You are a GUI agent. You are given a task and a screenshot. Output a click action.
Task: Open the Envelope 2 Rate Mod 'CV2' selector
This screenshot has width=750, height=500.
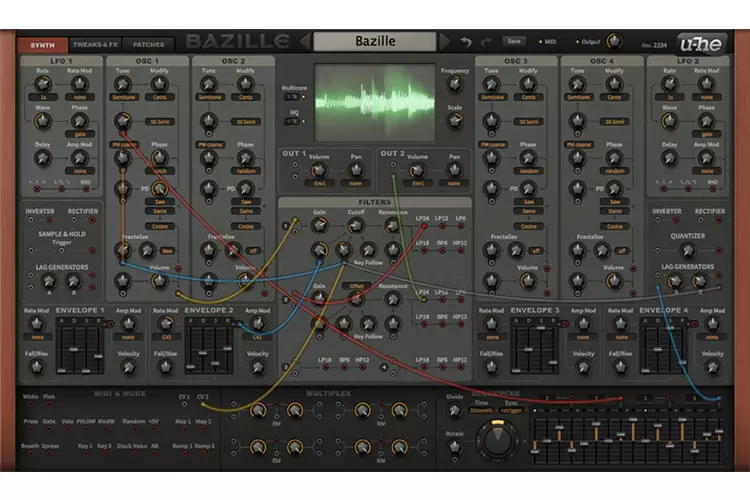click(166, 337)
